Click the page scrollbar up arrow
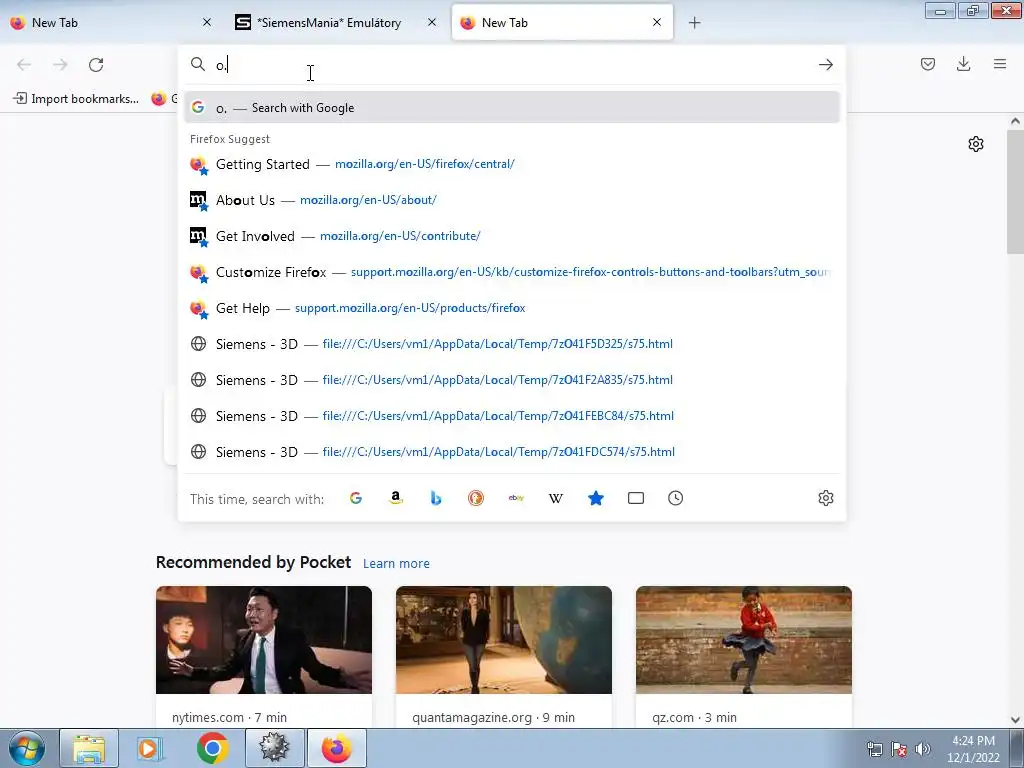This screenshot has height=768, width=1024. click(1015, 121)
